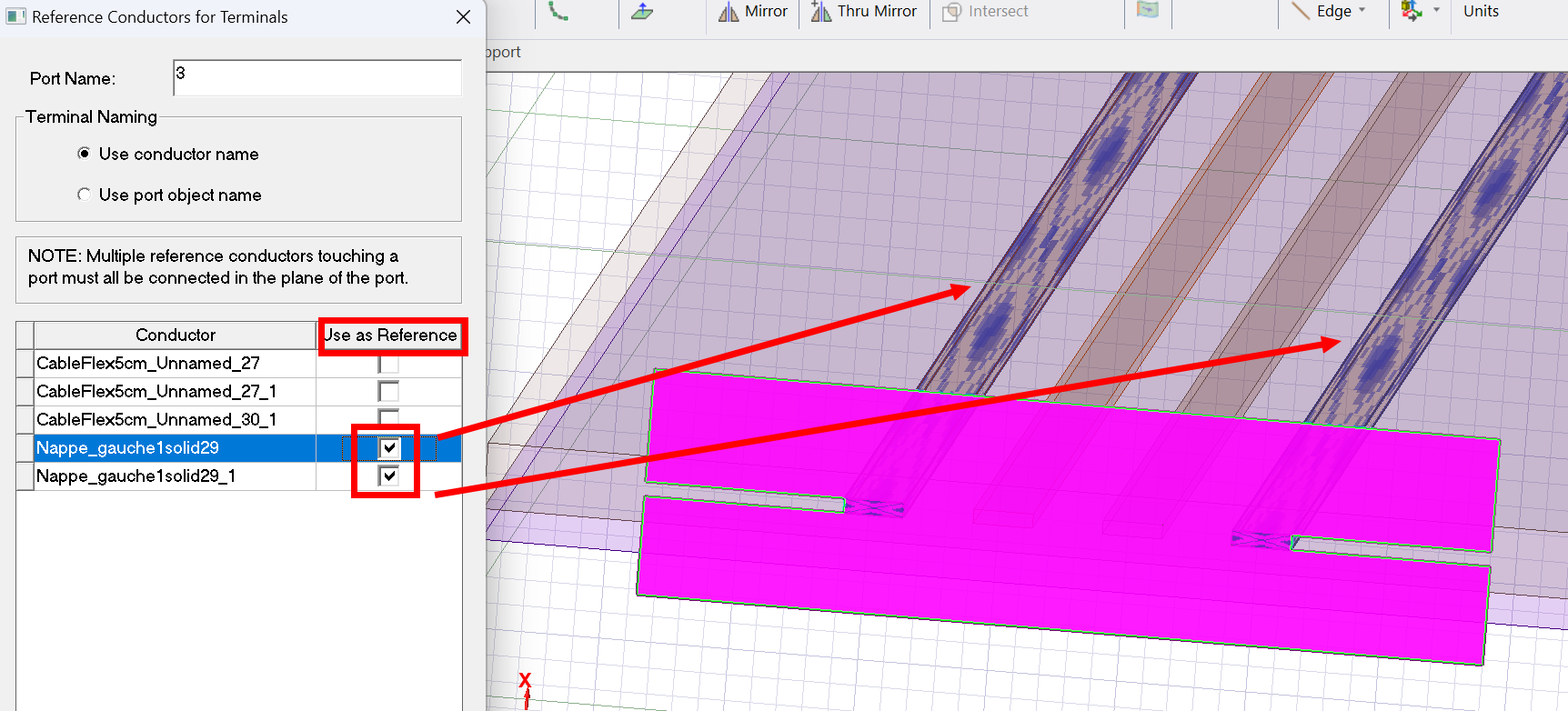The width and height of the screenshot is (1568, 711).
Task: Uncheck reference box for Nappe_gauche1solid29
Action: pyautogui.click(x=388, y=447)
